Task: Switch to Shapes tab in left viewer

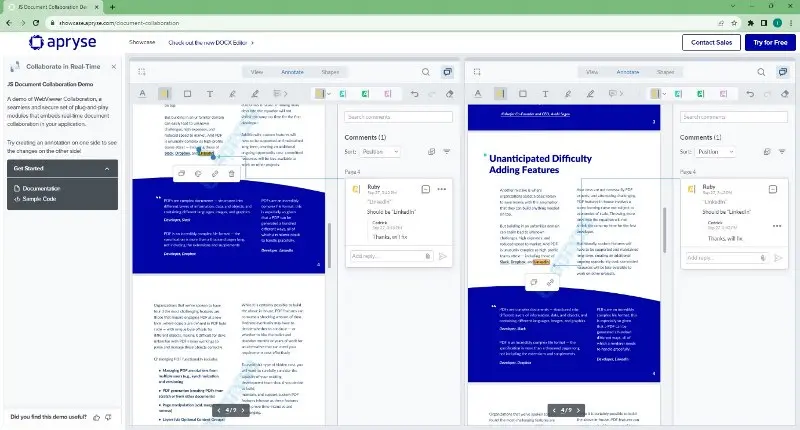Action: (x=330, y=72)
